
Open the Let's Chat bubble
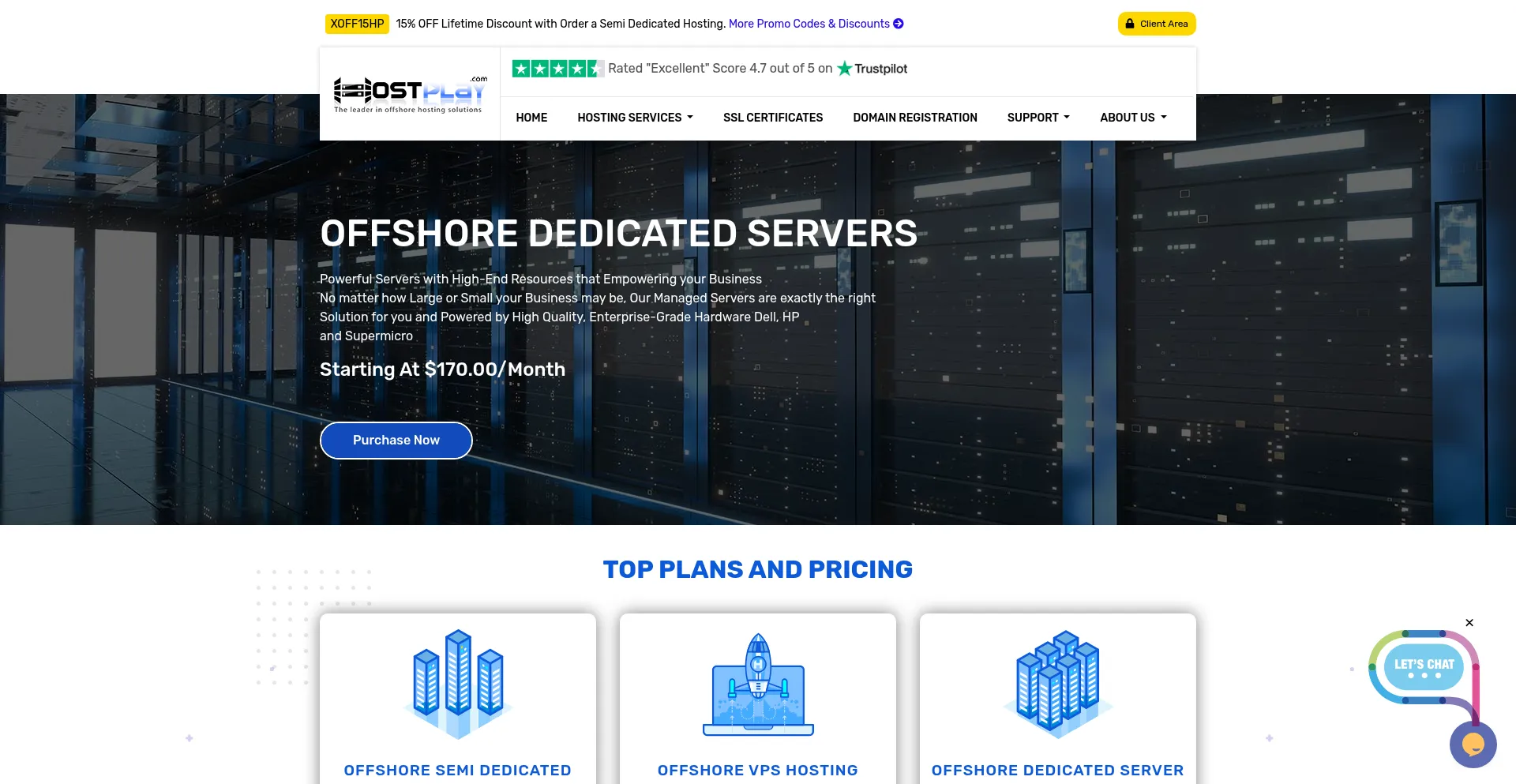(x=1424, y=667)
